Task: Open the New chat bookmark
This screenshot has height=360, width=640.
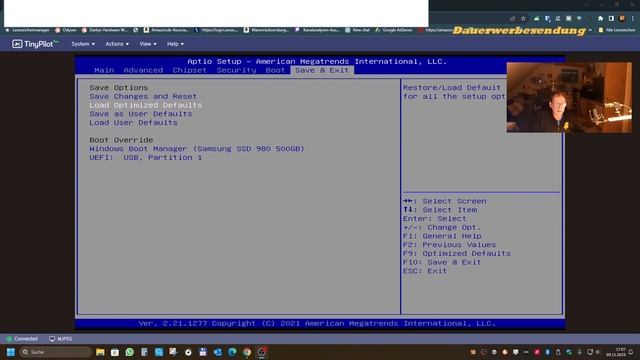Action: coord(358,30)
